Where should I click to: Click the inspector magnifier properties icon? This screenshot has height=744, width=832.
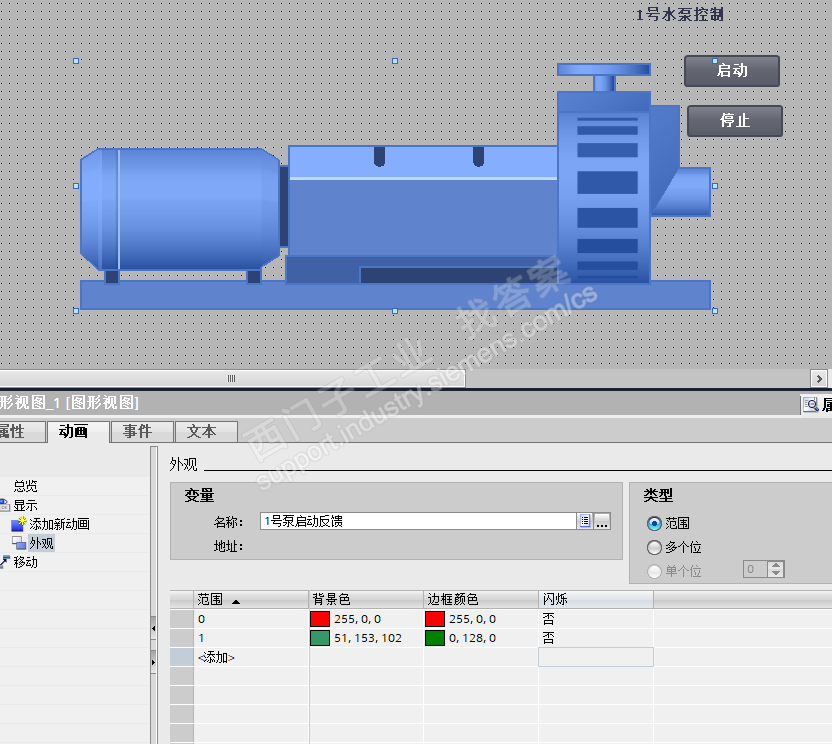811,405
